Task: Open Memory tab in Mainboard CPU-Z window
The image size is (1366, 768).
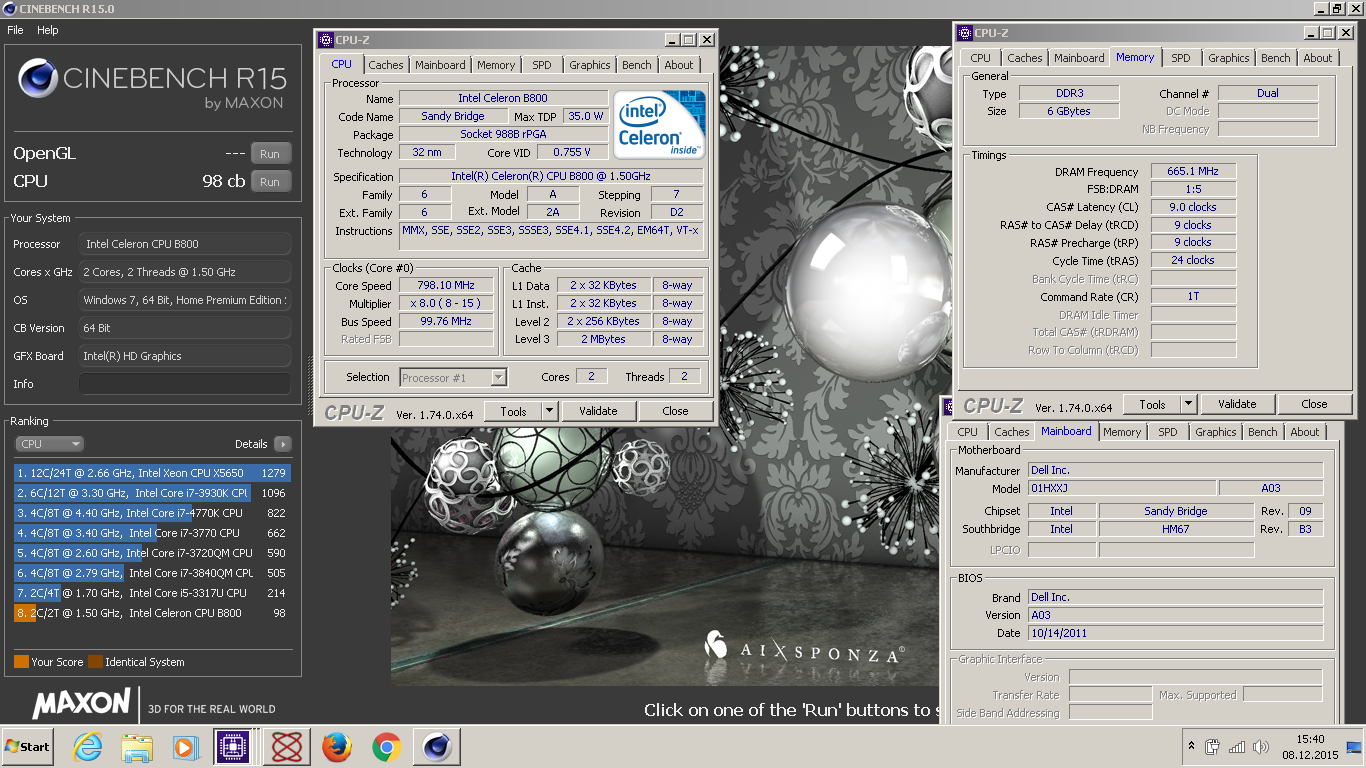Action: tap(1122, 432)
